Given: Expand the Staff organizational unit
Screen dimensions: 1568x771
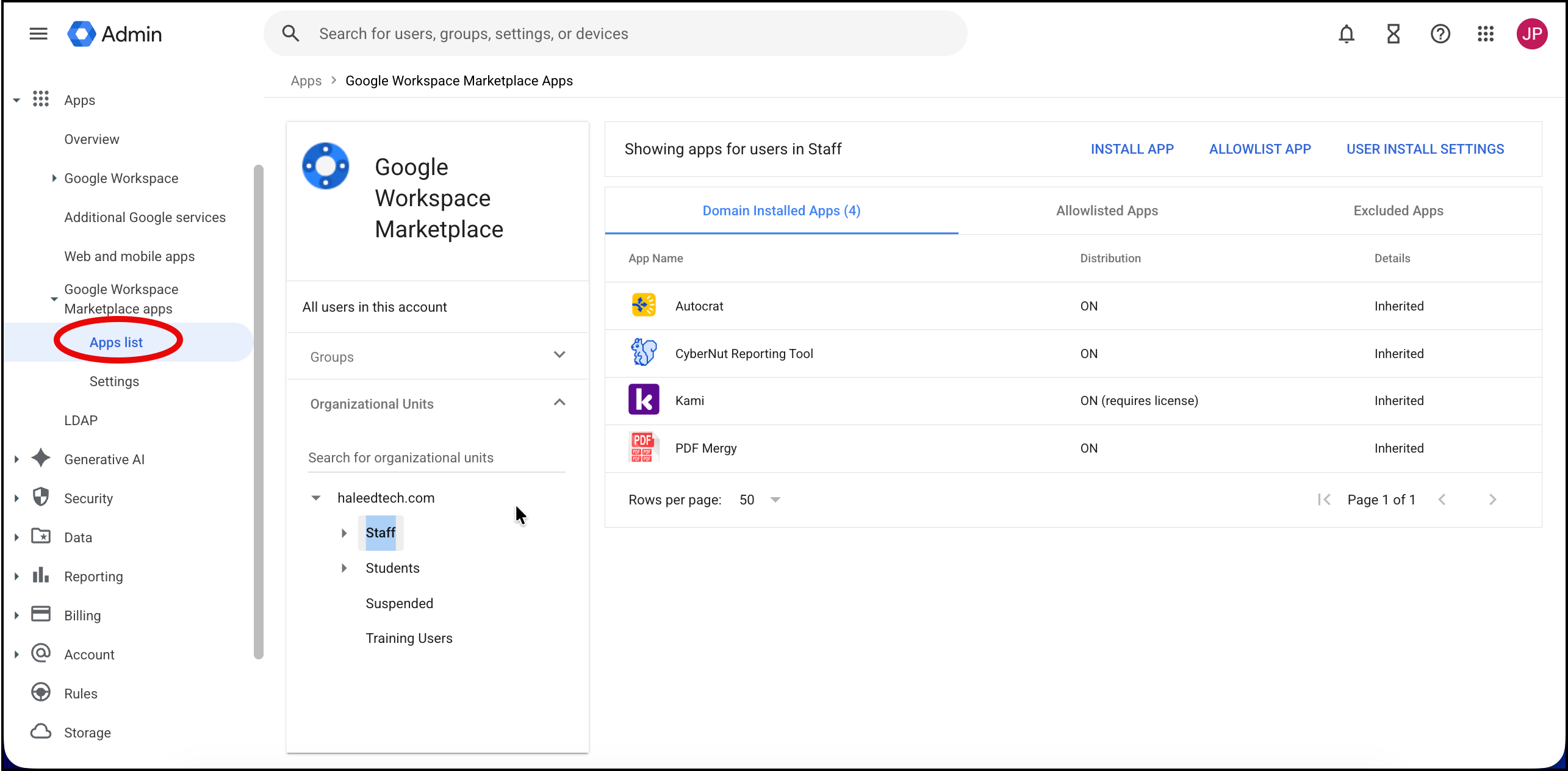Looking at the screenshot, I should pyautogui.click(x=344, y=533).
